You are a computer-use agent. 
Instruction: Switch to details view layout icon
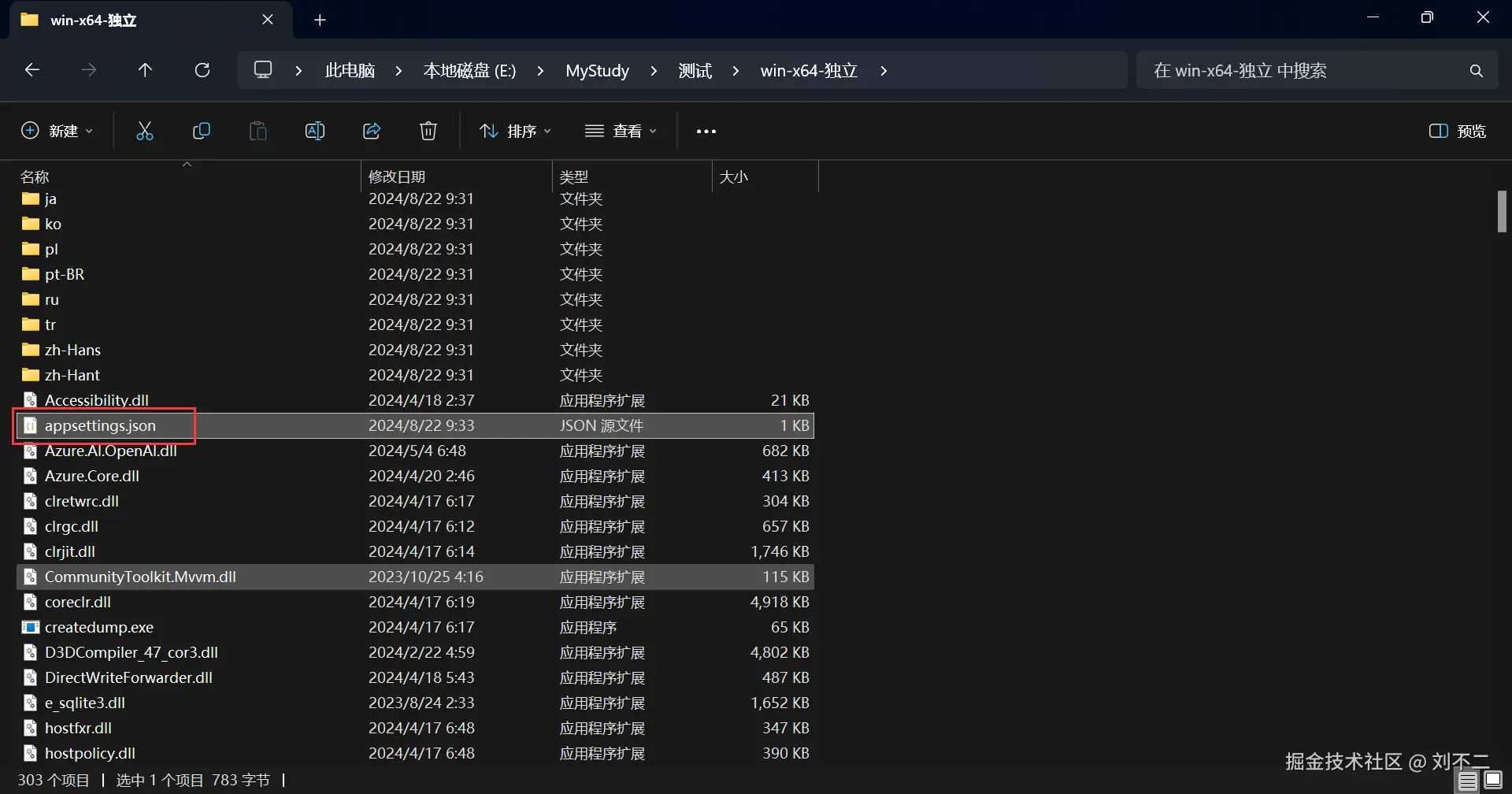coord(1468,781)
